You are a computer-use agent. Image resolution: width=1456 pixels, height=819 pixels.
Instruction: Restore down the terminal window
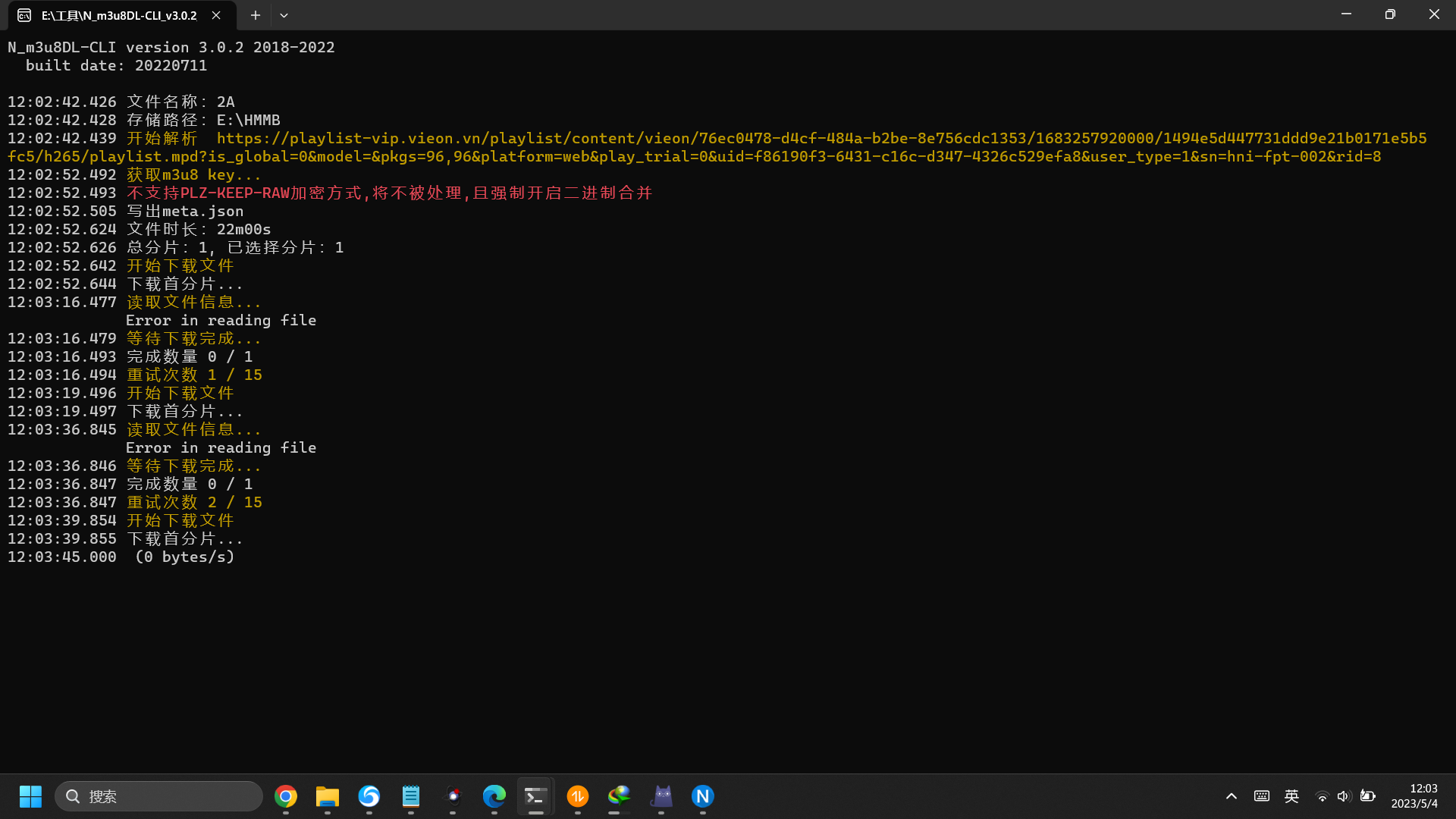1390,14
